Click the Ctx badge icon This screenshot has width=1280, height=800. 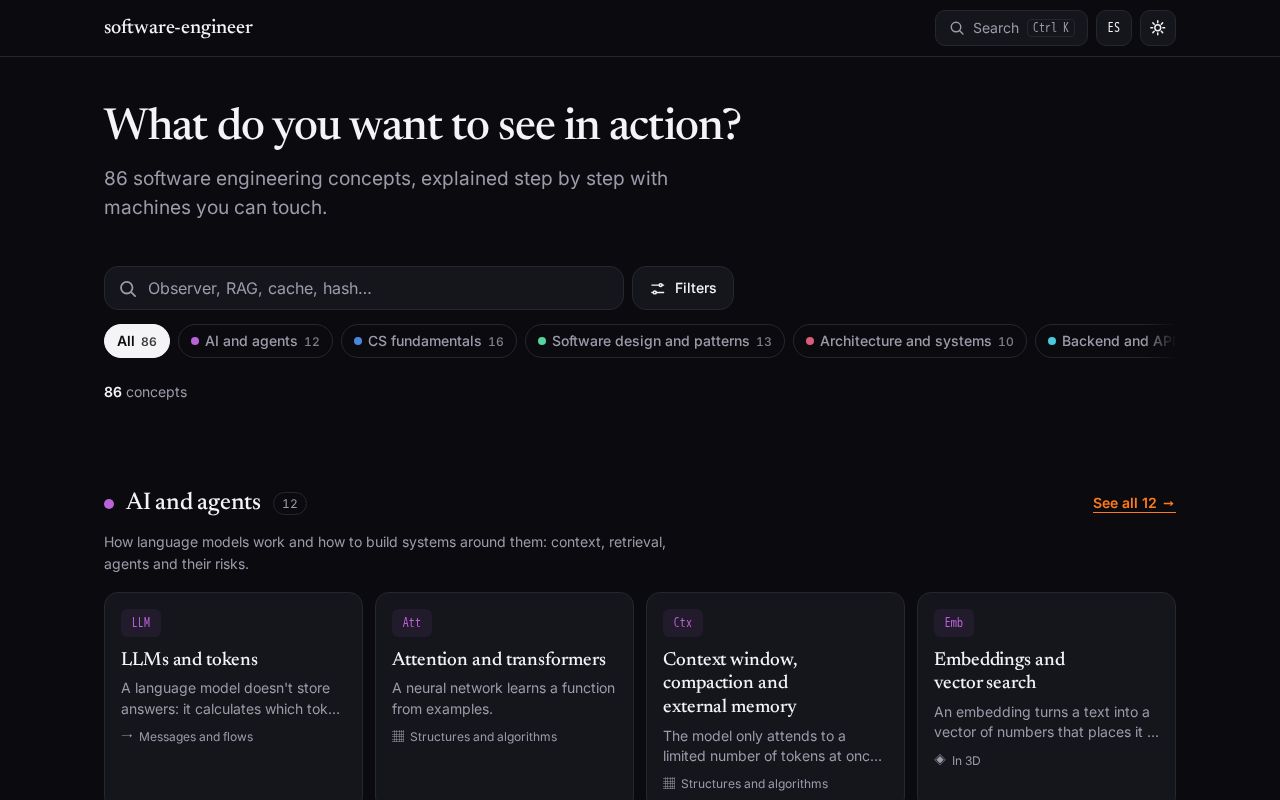click(683, 623)
